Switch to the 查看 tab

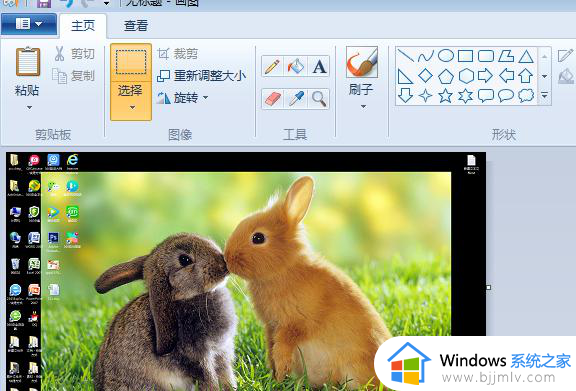(136, 26)
